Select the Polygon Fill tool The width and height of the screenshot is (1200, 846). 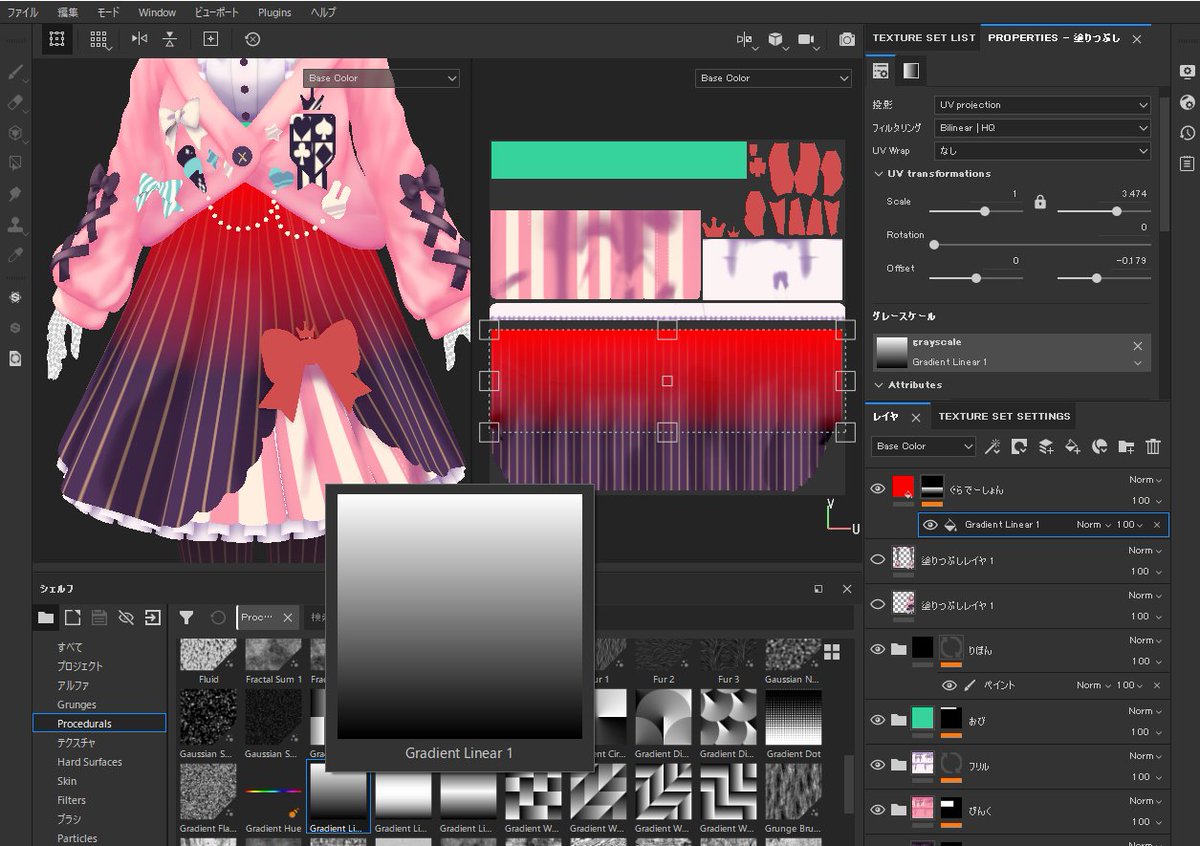point(15,162)
